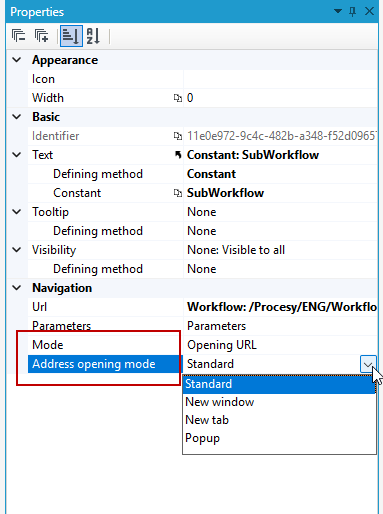Select Text Defining method value Constant
The width and height of the screenshot is (383, 514).
tap(280, 174)
